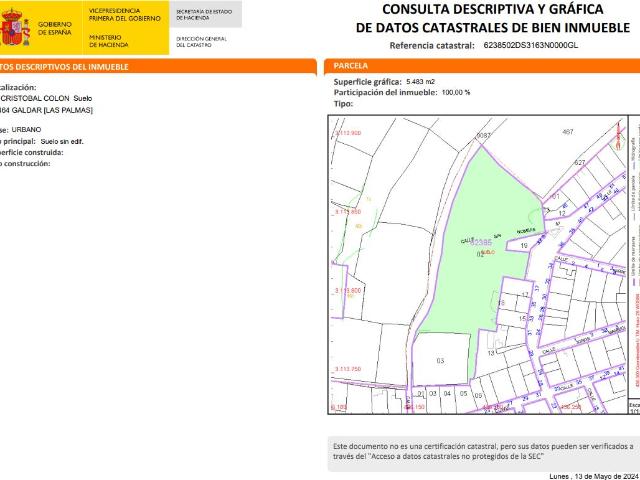The height and width of the screenshot is (480, 640).
Task: Click the '3.113.900' coordinate label
Action: pyautogui.click(x=348, y=133)
